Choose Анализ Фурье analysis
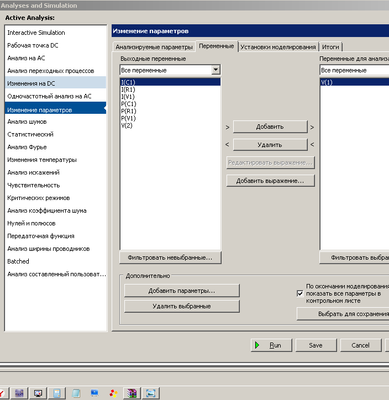This screenshot has width=389, height=400. [x=56, y=147]
